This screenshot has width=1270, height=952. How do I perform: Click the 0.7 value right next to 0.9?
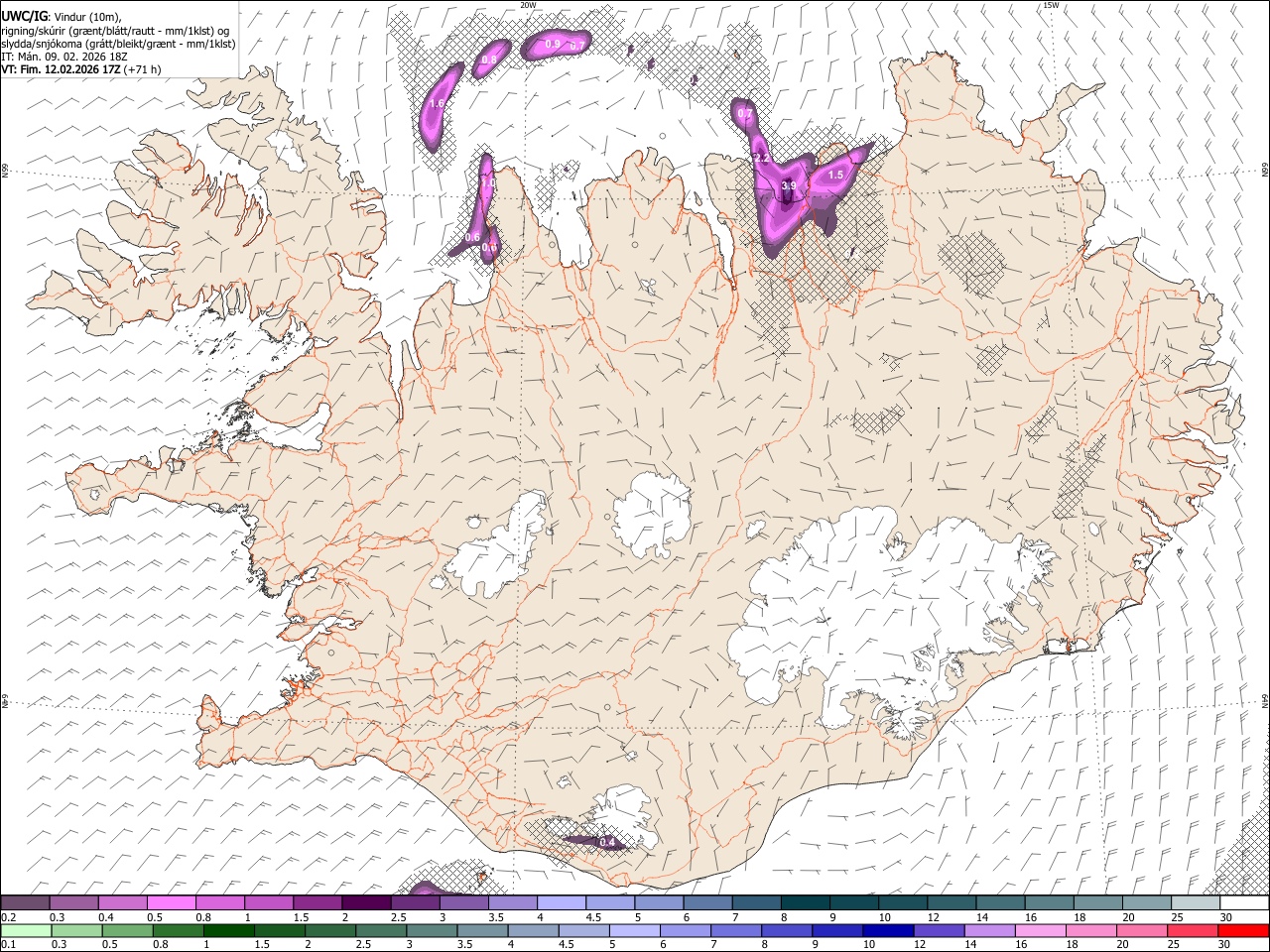[x=576, y=46]
